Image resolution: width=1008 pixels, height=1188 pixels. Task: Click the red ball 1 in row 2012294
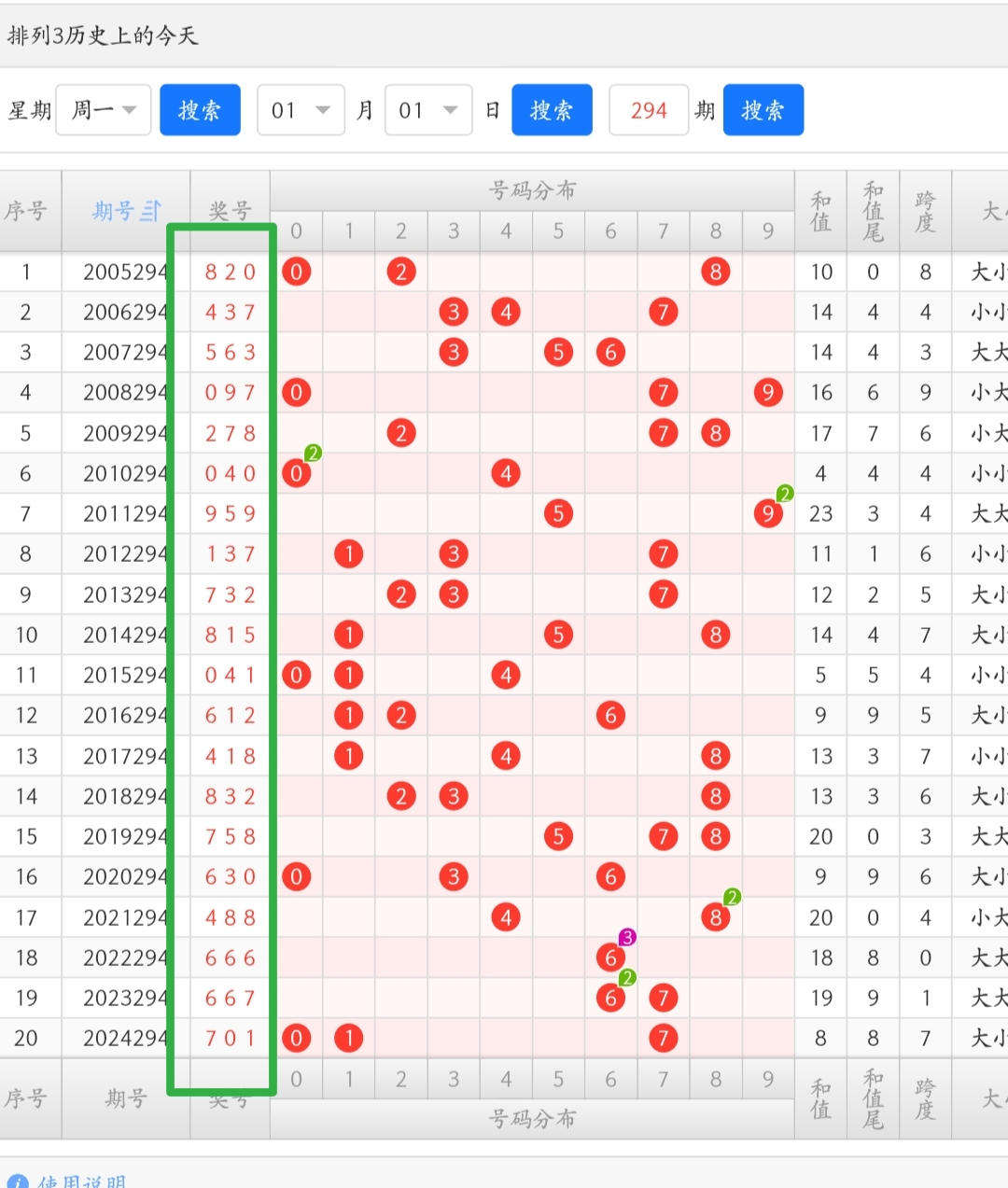[x=349, y=553]
